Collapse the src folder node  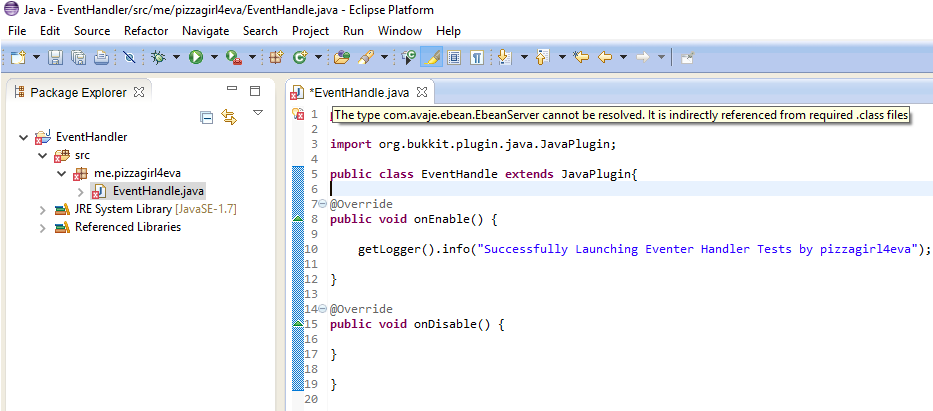42,156
